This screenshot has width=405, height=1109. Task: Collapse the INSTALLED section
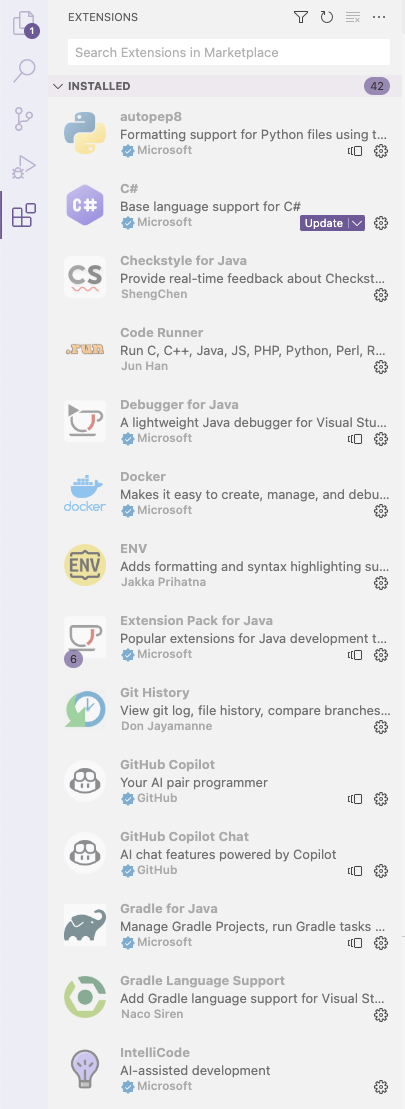(59, 86)
